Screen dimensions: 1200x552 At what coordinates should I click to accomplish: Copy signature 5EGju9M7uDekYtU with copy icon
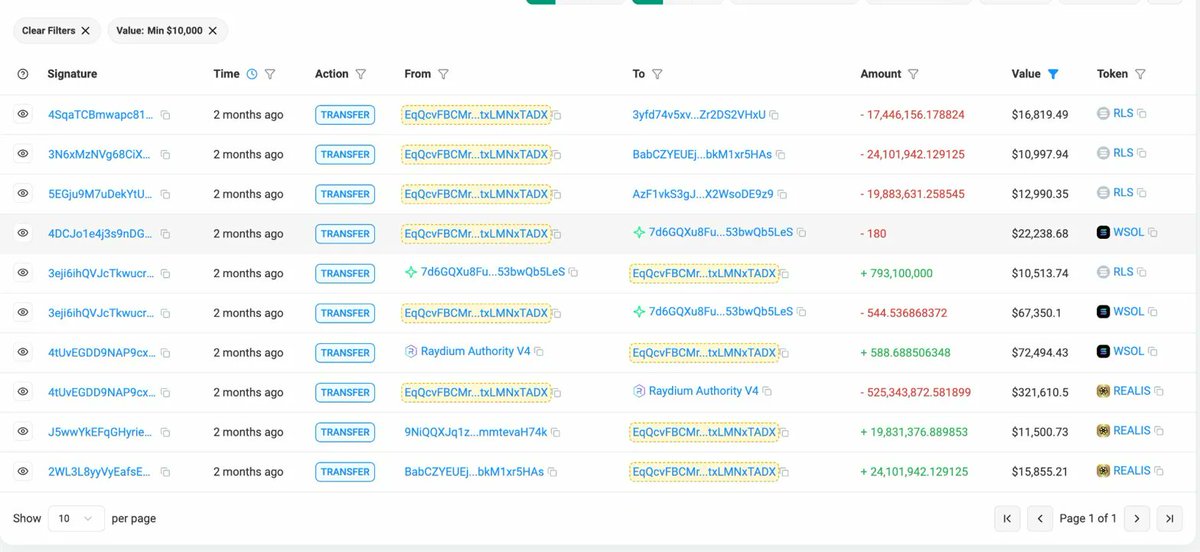point(165,195)
